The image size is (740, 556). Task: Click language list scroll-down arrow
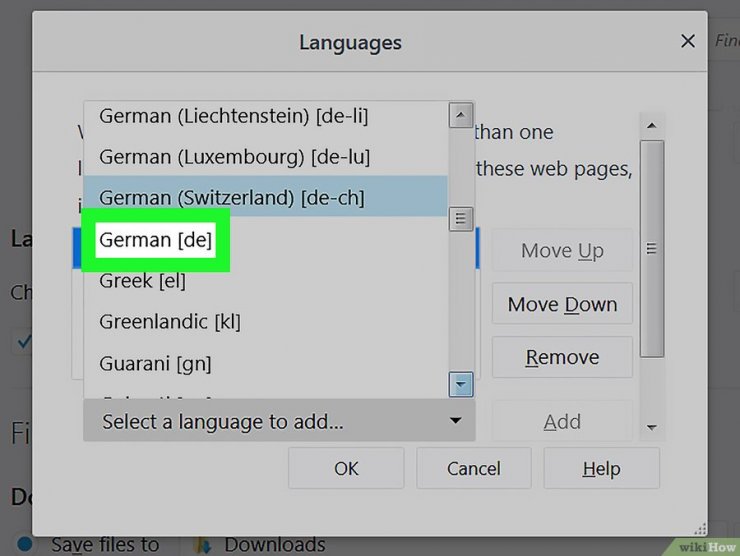[x=460, y=384]
